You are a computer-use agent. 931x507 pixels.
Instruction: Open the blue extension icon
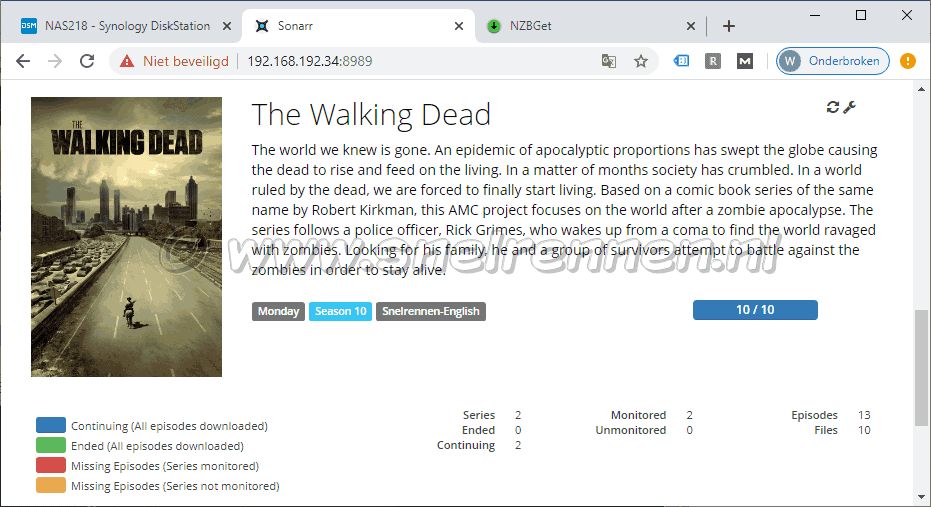[681, 61]
